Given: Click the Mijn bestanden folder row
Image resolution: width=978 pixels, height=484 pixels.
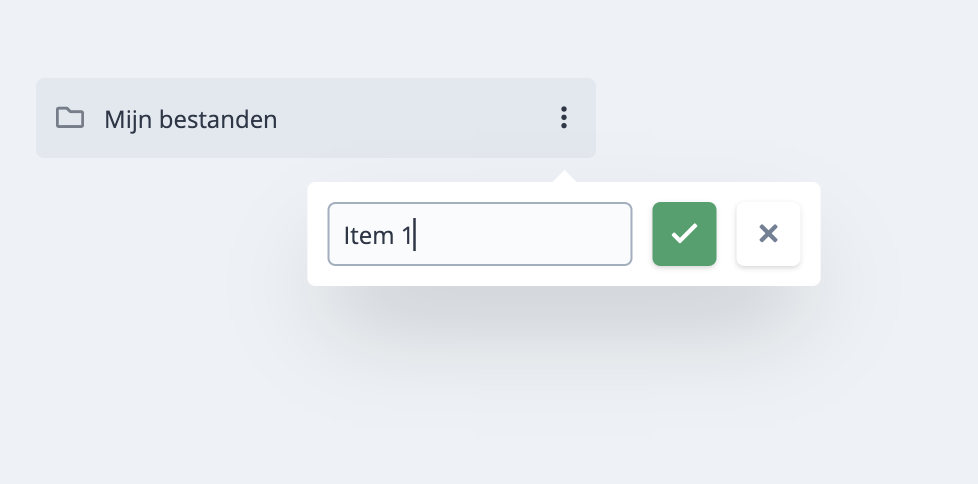Looking at the screenshot, I should click(300, 118).
